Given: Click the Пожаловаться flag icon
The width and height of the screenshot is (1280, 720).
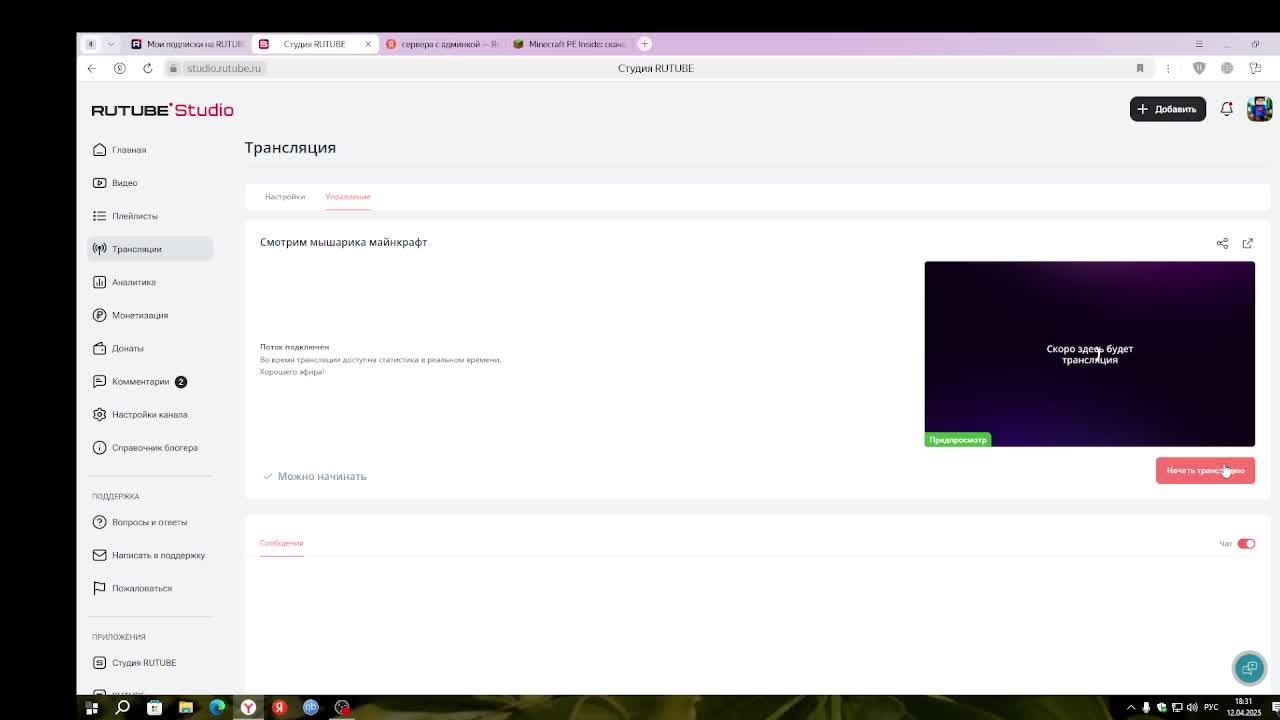Looking at the screenshot, I should coord(99,588).
